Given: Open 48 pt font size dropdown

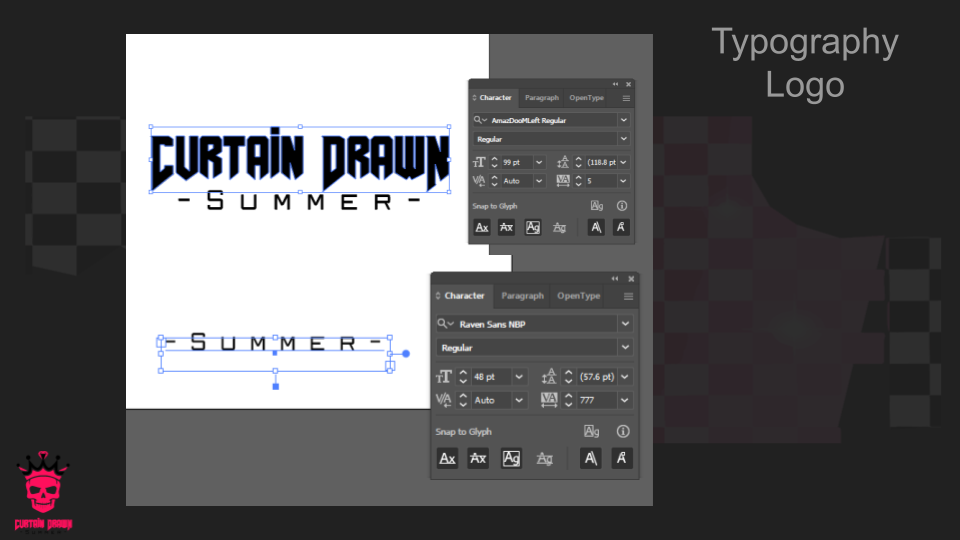Looking at the screenshot, I should 519,377.
